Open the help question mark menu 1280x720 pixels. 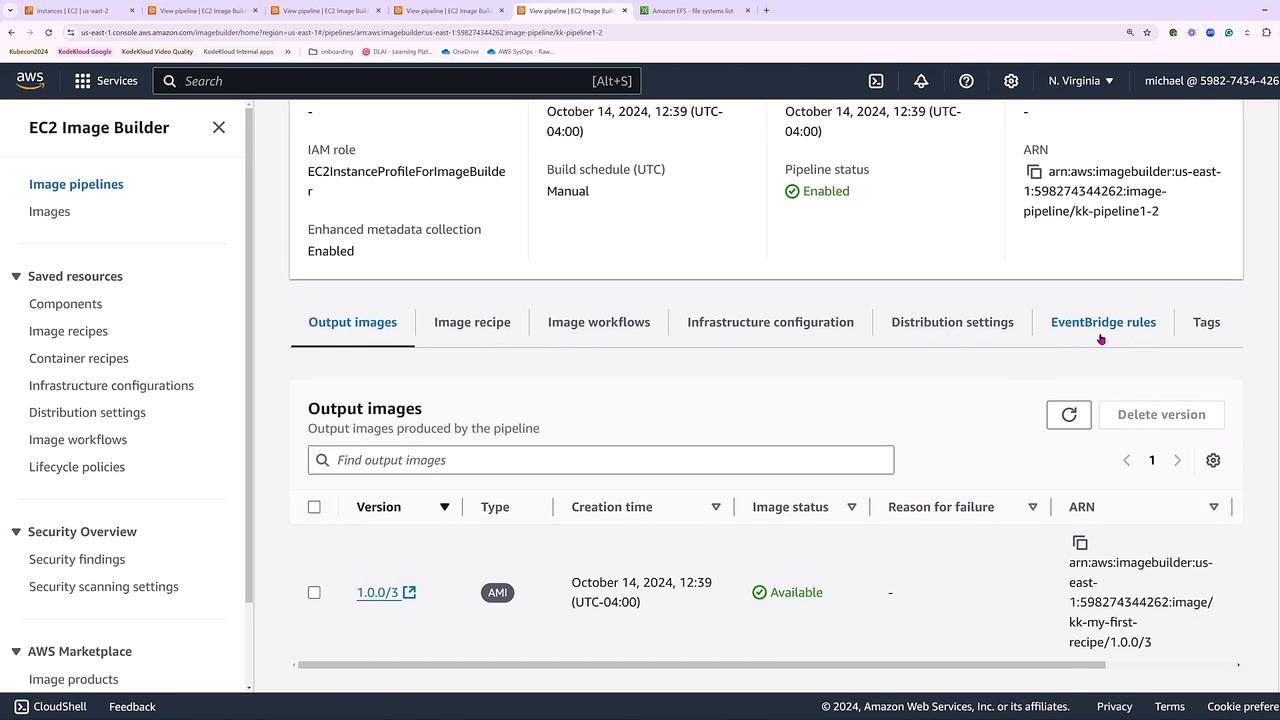pos(966,81)
